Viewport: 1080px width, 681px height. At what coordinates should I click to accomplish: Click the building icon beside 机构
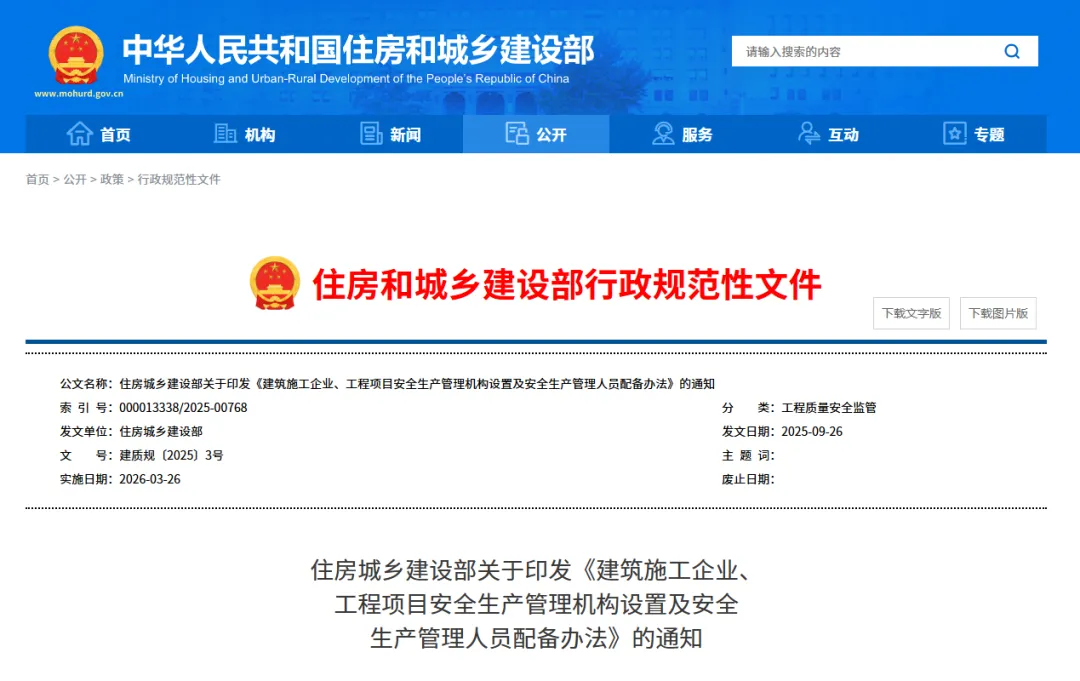point(225,134)
